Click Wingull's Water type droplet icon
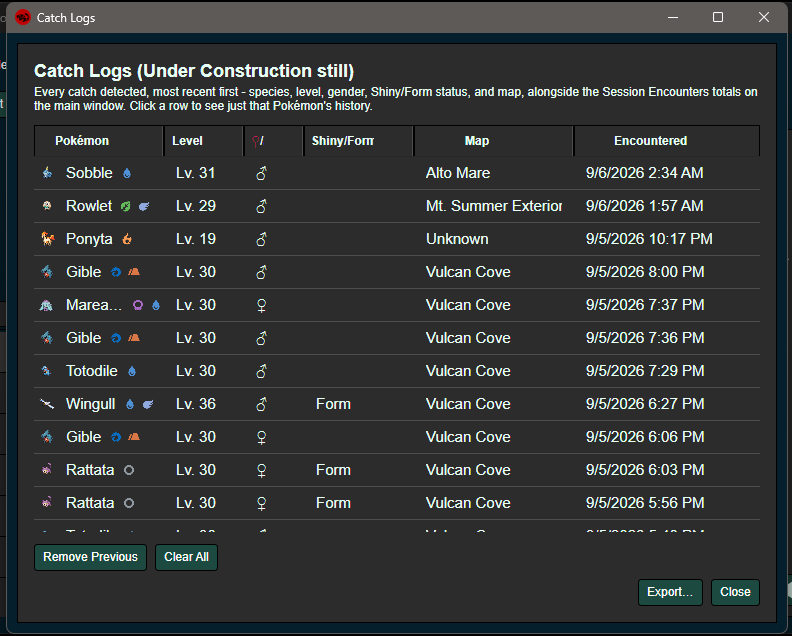Screen dimensions: 792x636 [x=130, y=404]
